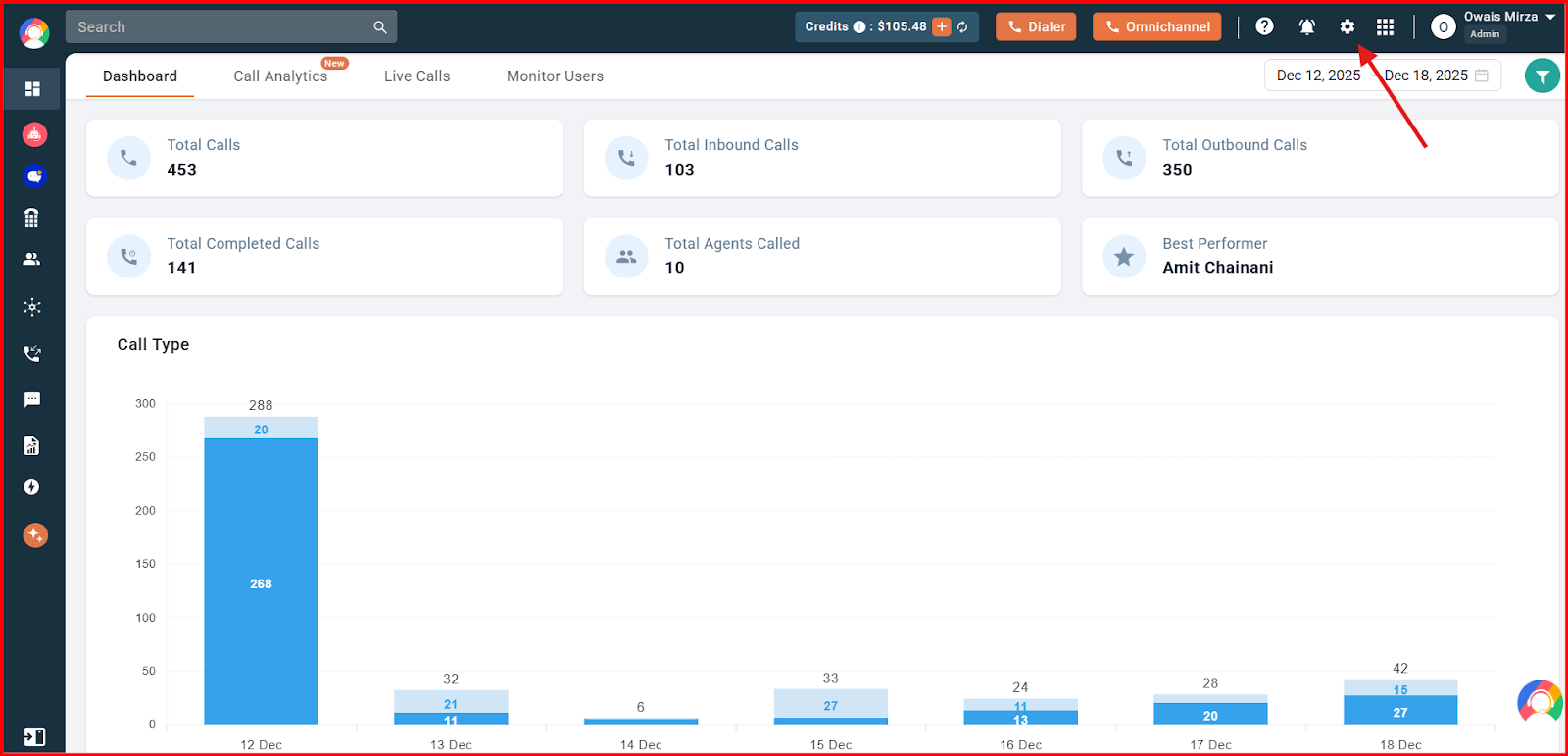Click the Call Type chart title
Viewport: 1568px width, 756px height.
[153, 344]
